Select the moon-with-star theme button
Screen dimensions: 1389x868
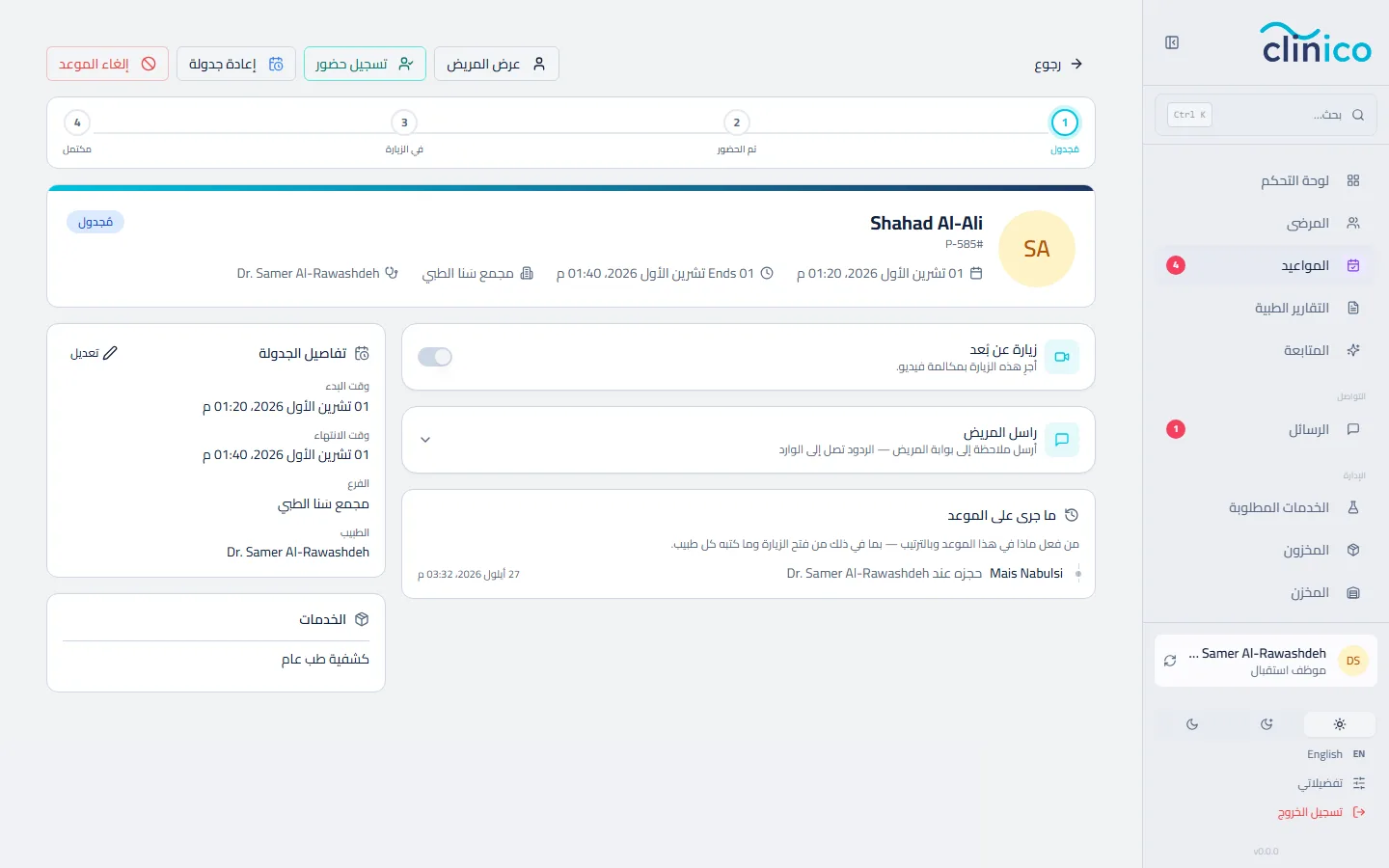point(1266,724)
